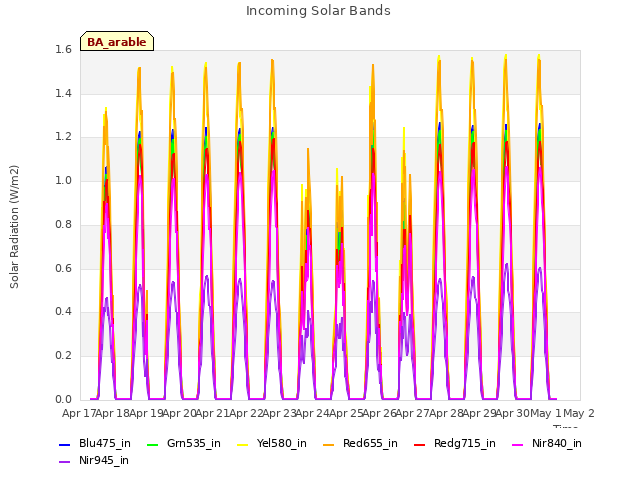The image size is (640, 480).
Task: Select the Nir840_in legend label
Action: point(557,444)
